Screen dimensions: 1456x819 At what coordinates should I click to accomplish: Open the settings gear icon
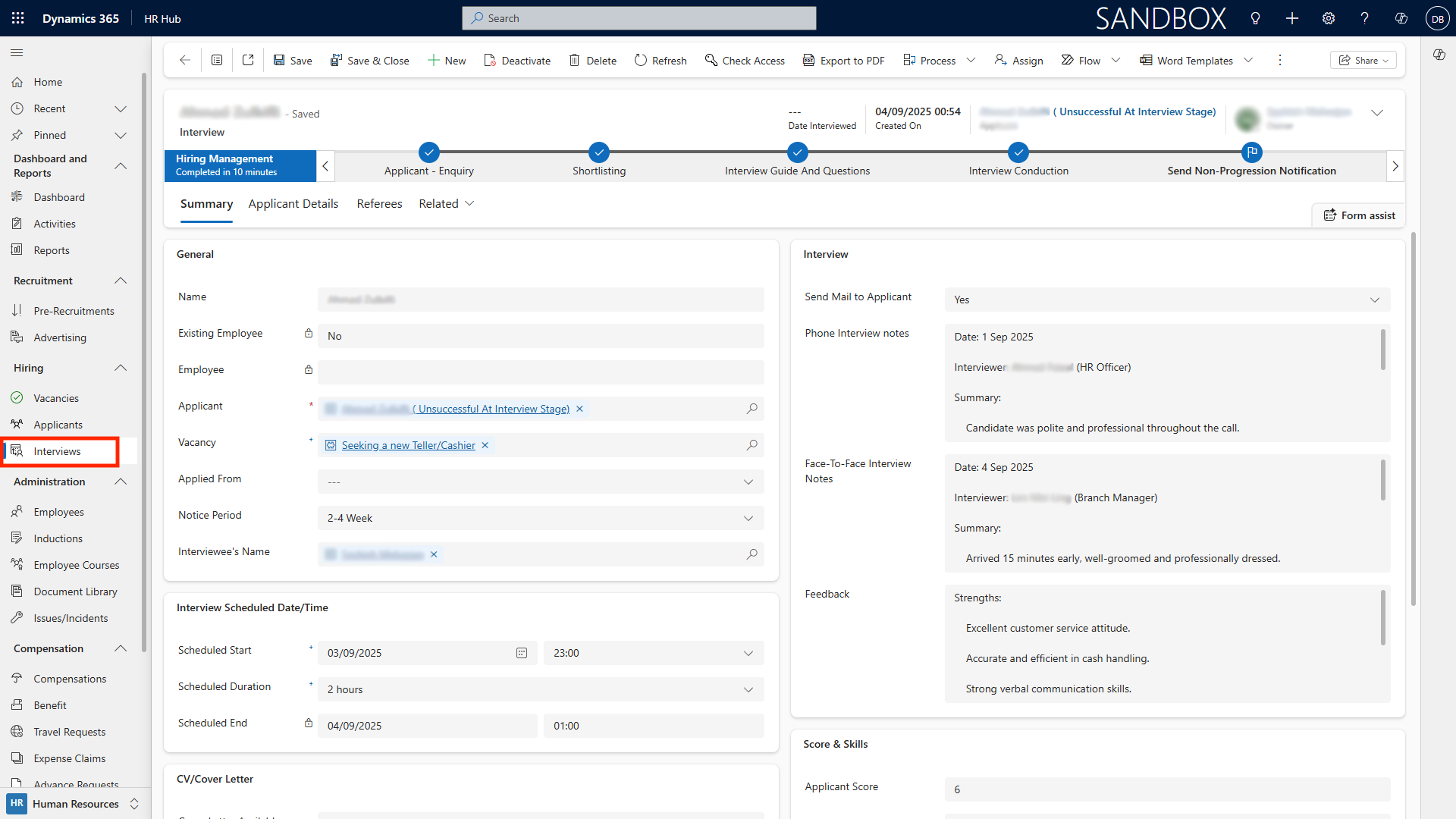point(1329,18)
